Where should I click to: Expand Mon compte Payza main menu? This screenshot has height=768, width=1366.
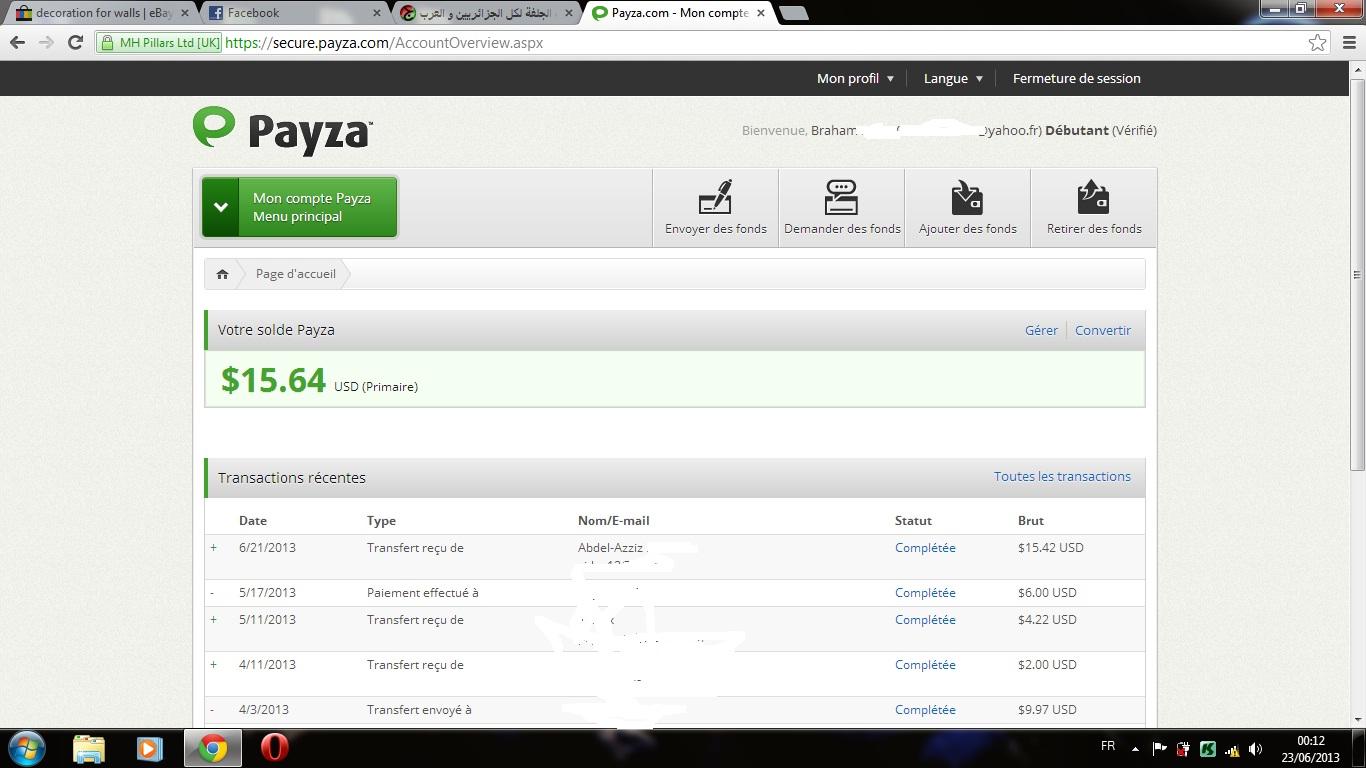tap(299, 207)
